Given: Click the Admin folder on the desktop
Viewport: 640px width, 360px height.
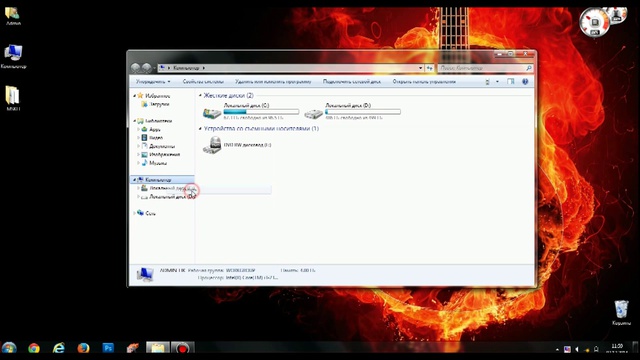Looking at the screenshot, I should (x=12, y=13).
